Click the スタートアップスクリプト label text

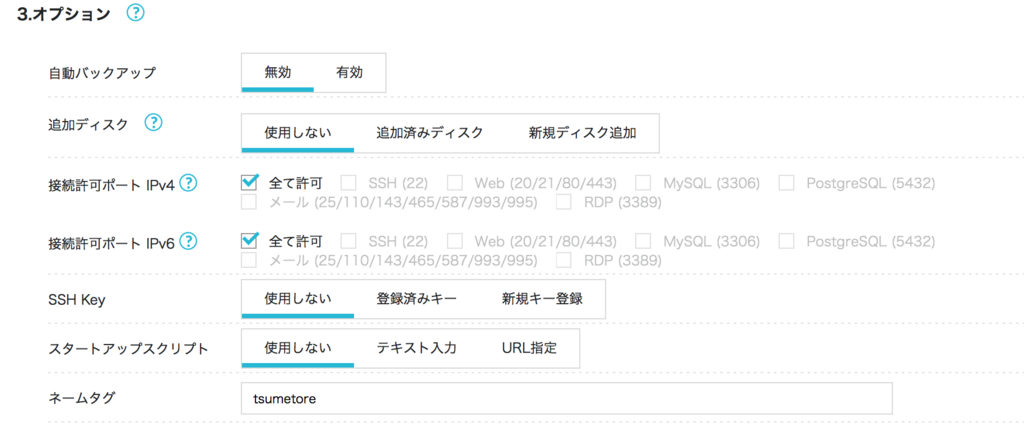pyautogui.click(x=129, y=349)
